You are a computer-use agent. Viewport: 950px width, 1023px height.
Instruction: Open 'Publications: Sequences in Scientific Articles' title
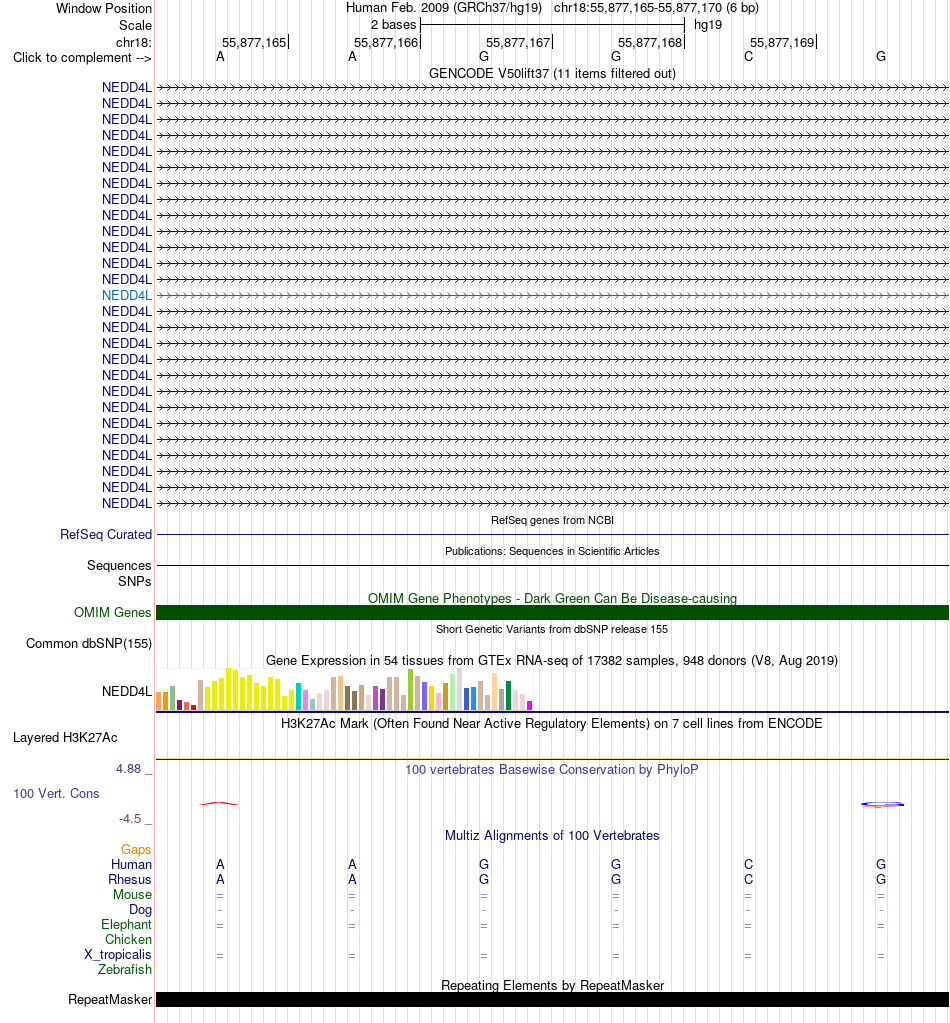(x=552, y=551)
